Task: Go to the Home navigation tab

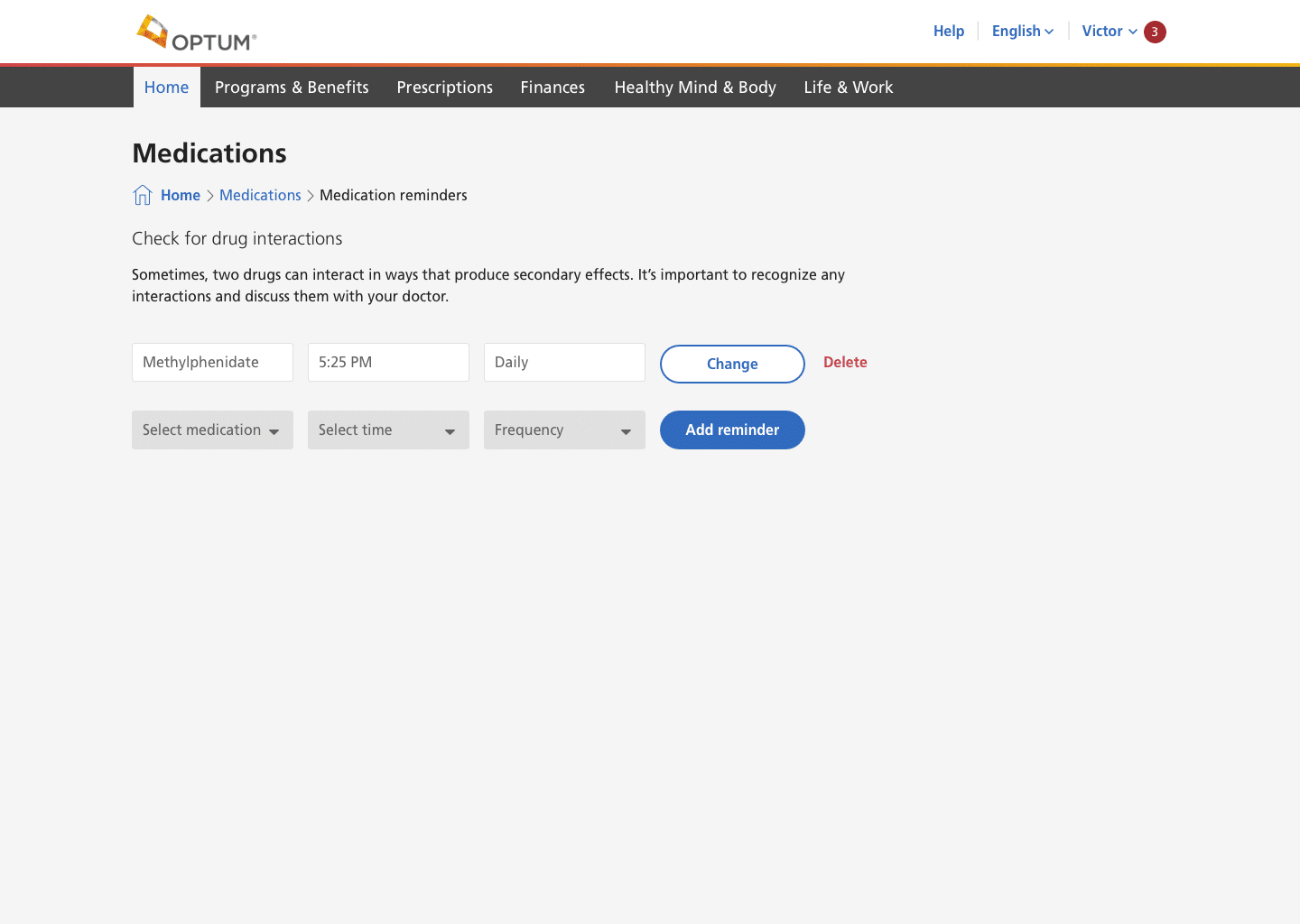Action: tap(167, 88)
